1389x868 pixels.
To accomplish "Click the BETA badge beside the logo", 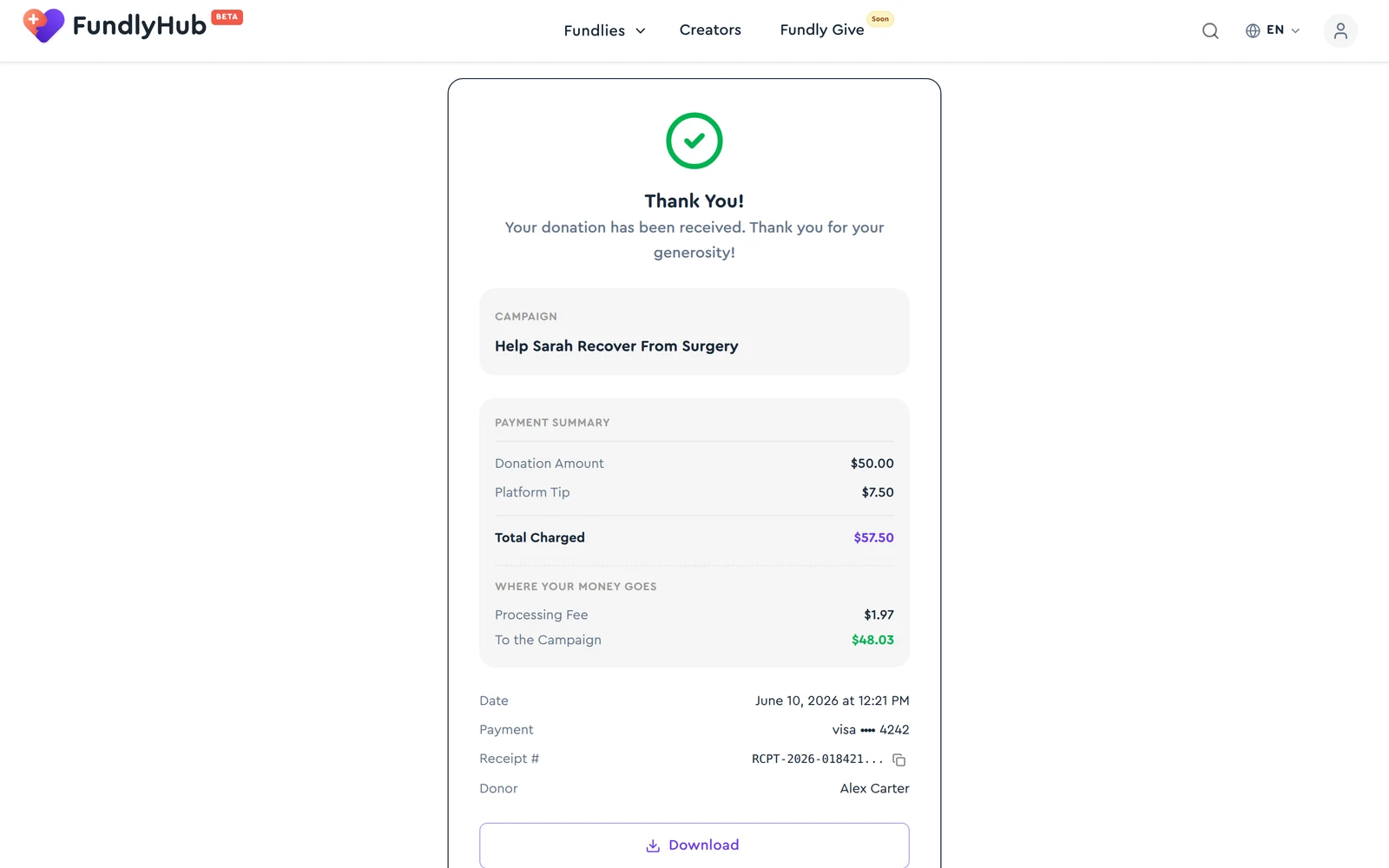I will (x=227, y=17).
